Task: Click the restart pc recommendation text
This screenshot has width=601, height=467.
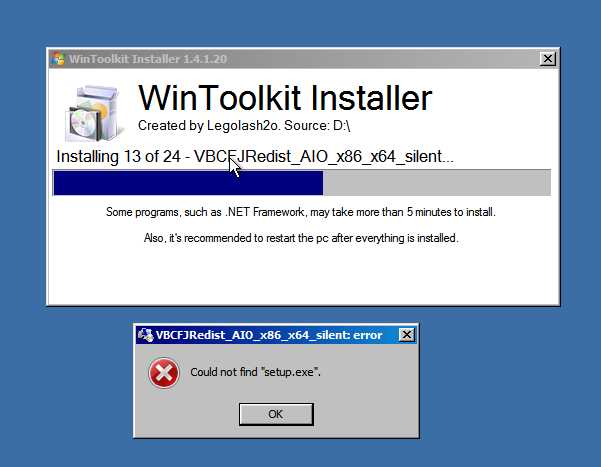Action: pos(301,238)
